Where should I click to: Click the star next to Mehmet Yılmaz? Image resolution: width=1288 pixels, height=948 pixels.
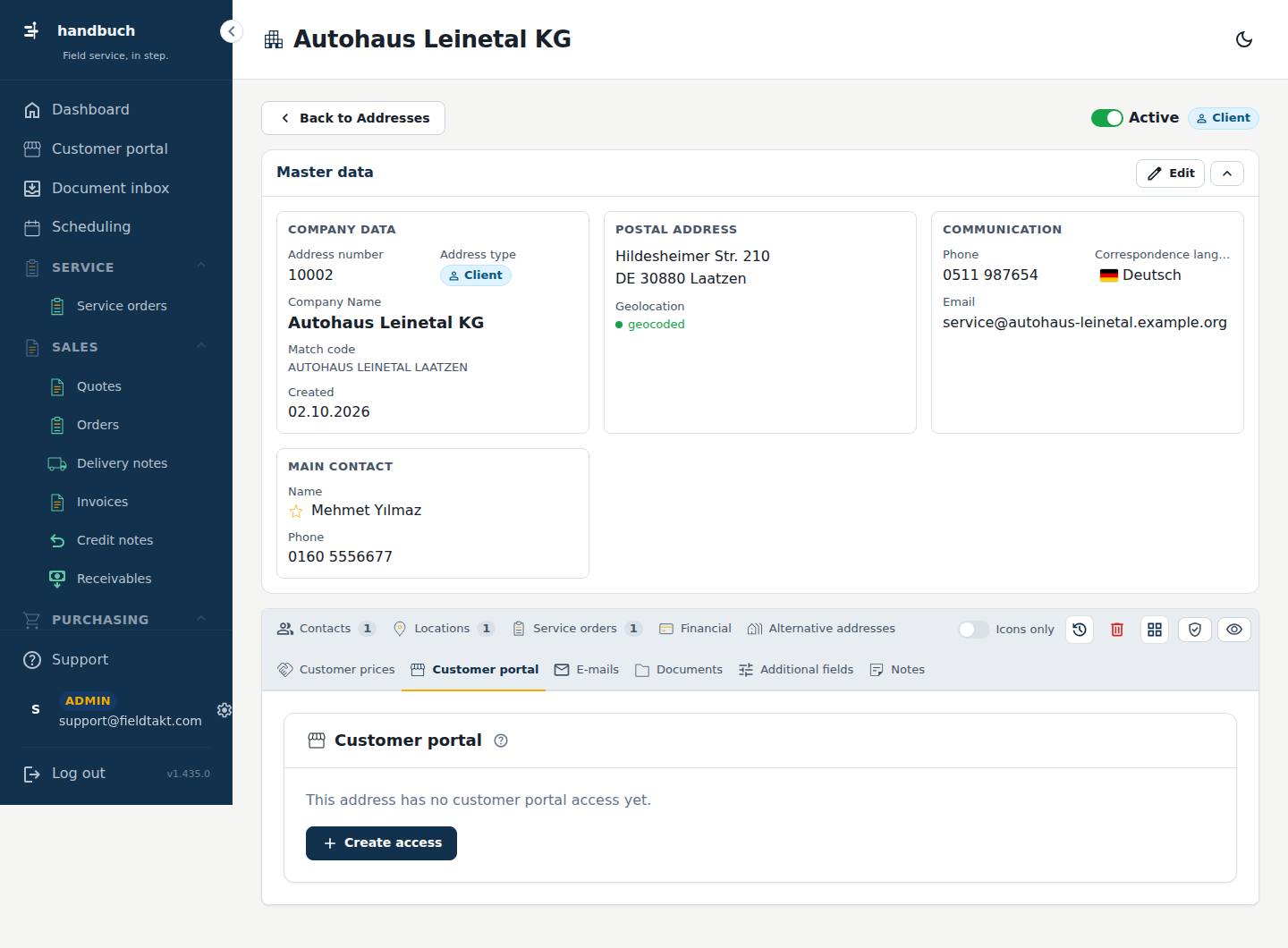click(296, 511)
